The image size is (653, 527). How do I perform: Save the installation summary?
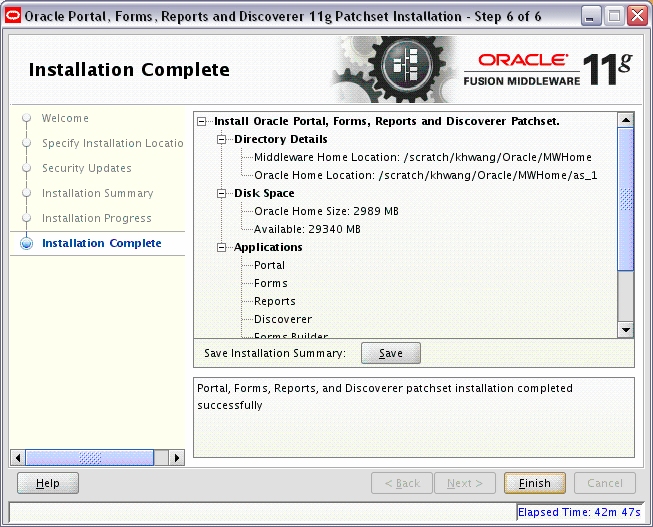(x=391, y=353)
